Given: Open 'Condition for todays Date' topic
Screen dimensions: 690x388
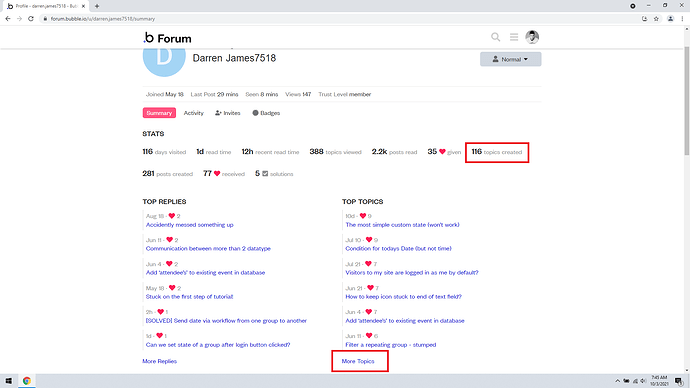Looking at the screenshot, I should click(398, 249).
